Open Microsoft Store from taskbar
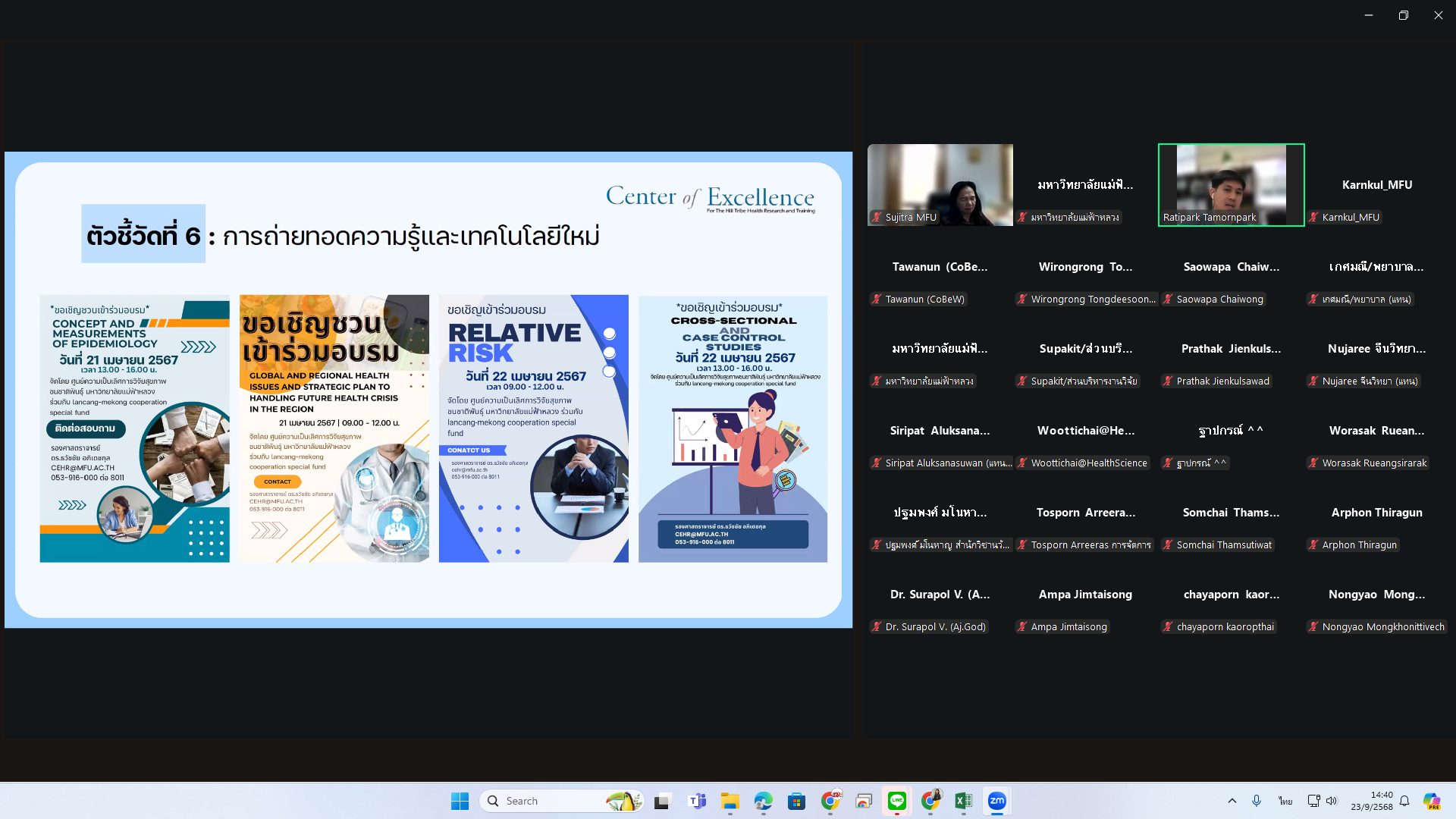 (x=796, y=801)
